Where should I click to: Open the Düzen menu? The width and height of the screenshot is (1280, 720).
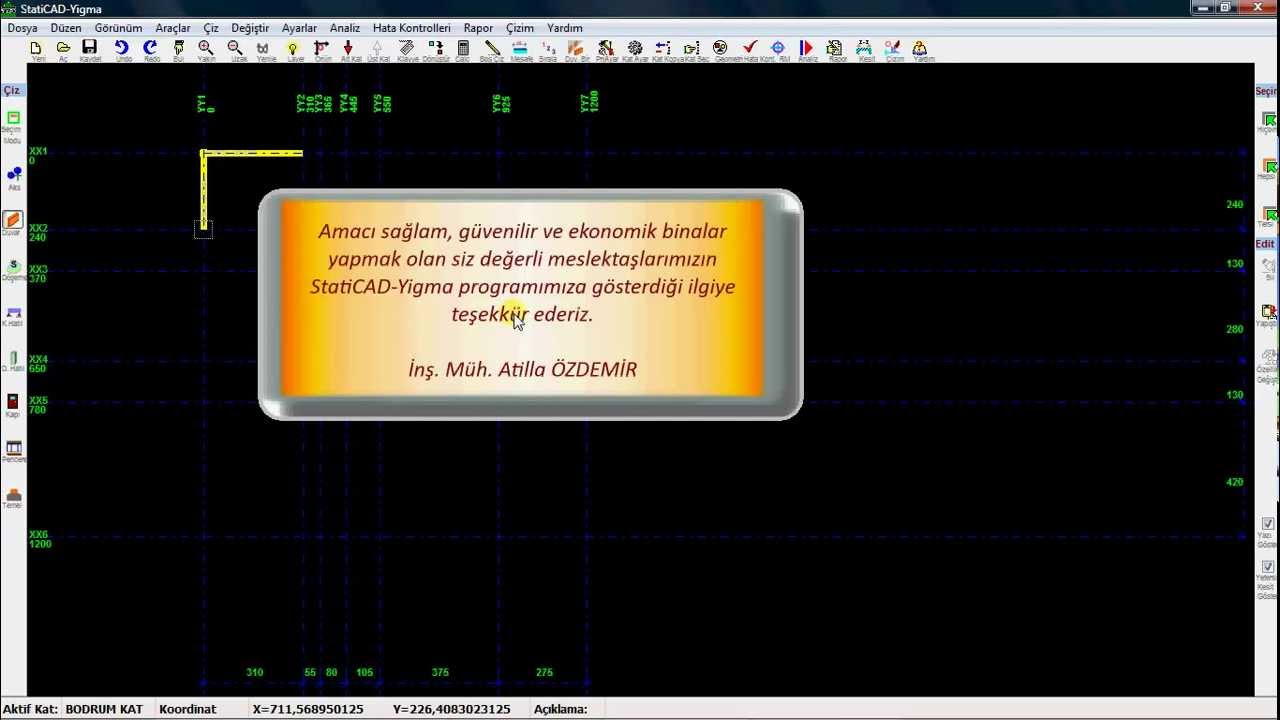(x=66, y=28)
